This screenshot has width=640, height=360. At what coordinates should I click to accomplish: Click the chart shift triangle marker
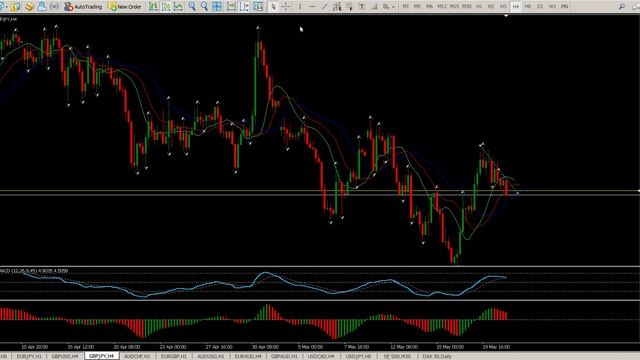click(506, 16)
